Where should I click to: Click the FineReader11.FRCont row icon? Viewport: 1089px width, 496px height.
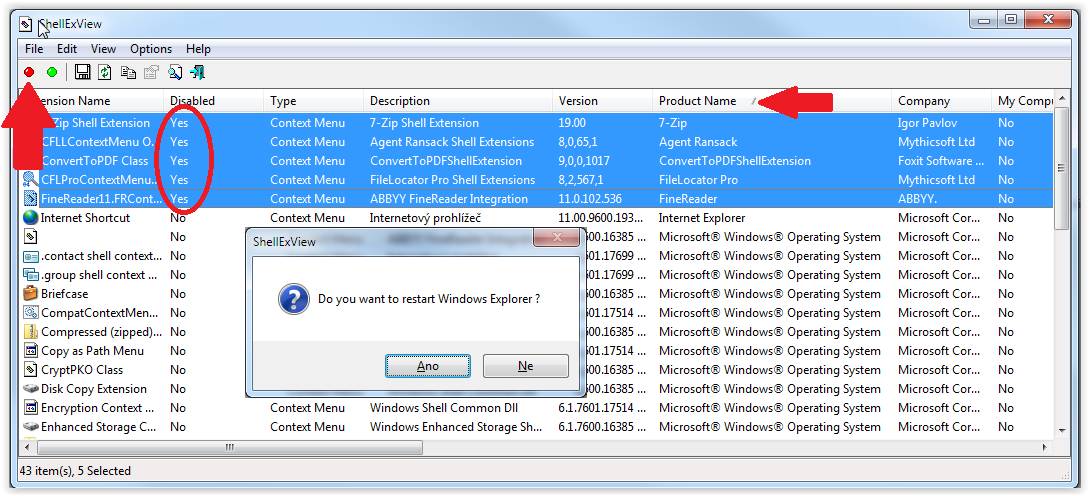[31, 199]
